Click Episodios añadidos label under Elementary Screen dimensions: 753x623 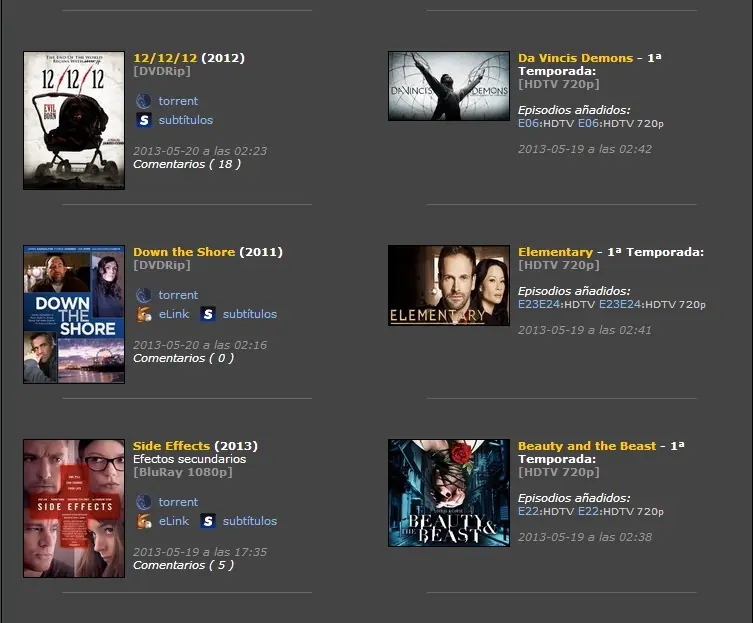574,291
